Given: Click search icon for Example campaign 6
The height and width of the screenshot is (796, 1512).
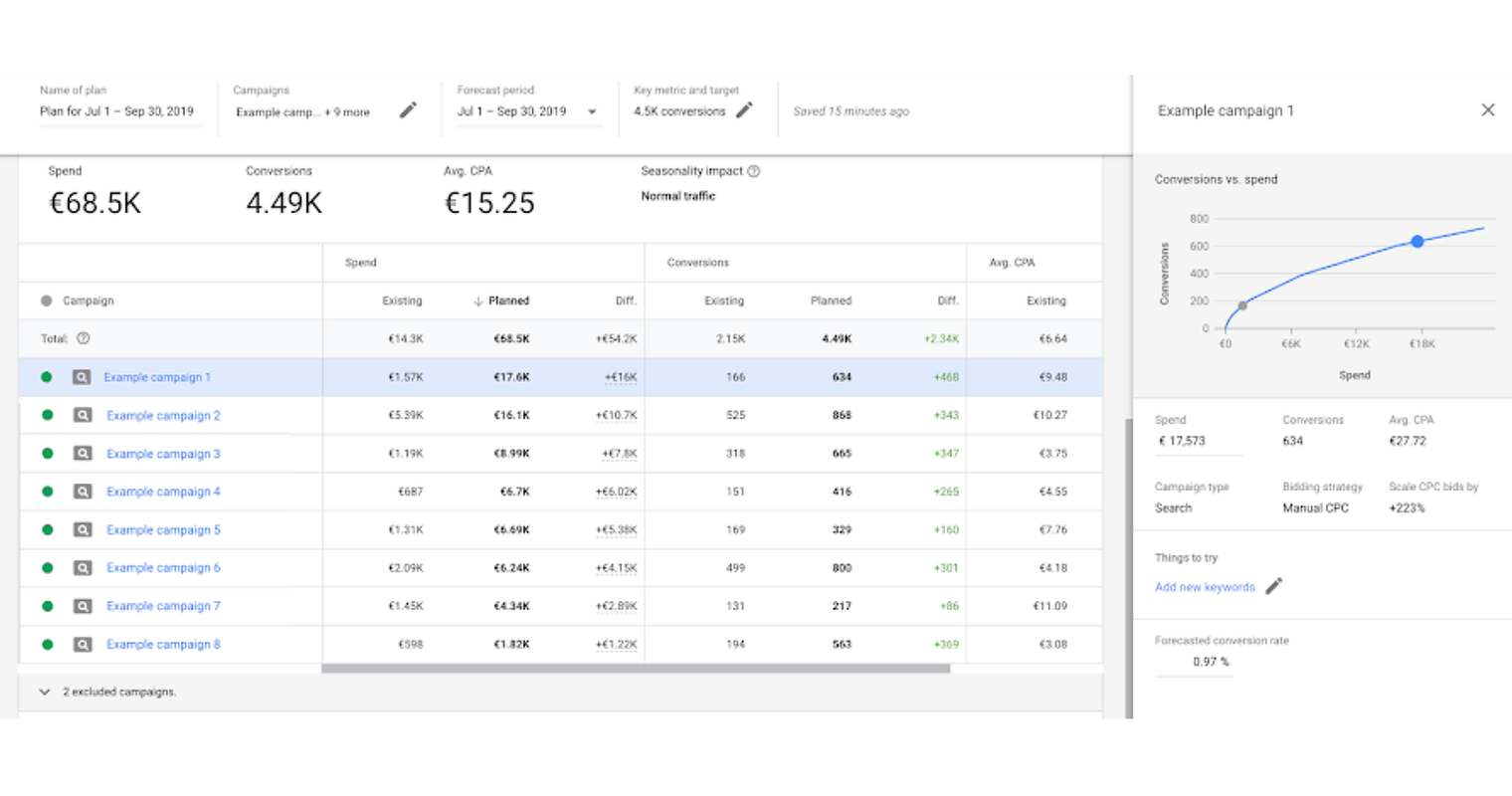Looking at the screenshot, I should (83, 568).
